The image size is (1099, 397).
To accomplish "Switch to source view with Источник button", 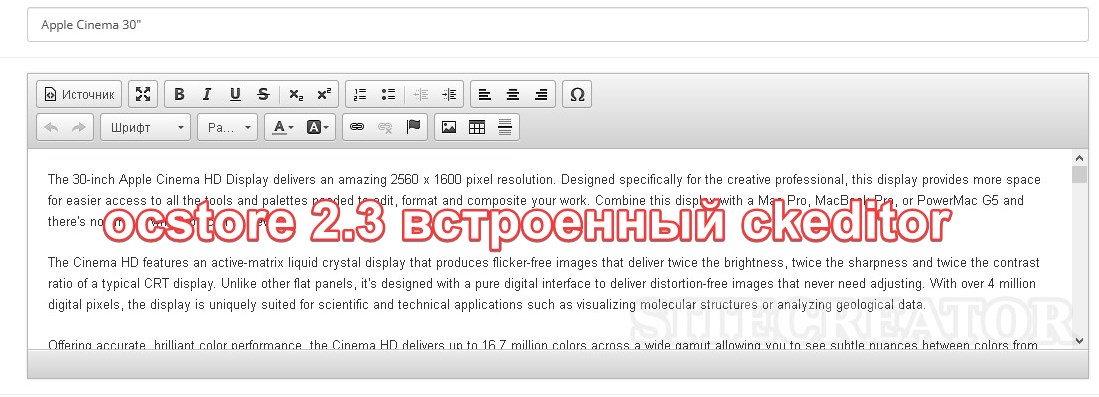I will tap(78, 94).
